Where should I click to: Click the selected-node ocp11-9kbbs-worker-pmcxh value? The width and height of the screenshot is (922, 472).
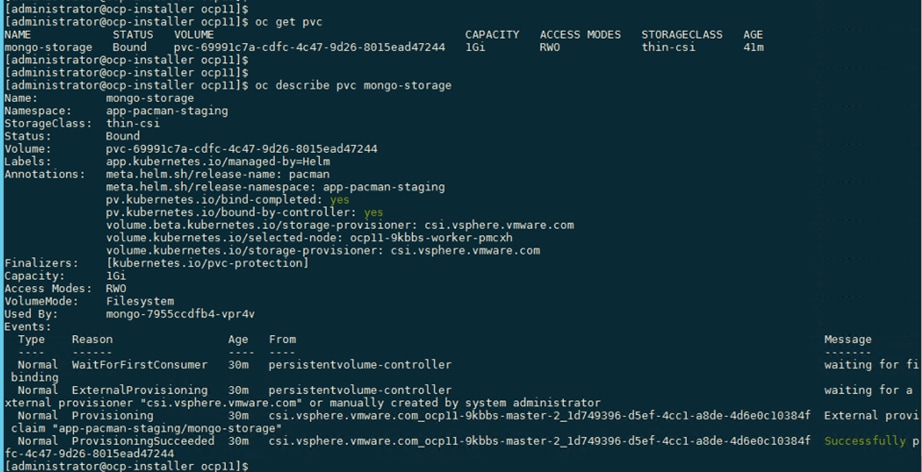click(432, 238)
